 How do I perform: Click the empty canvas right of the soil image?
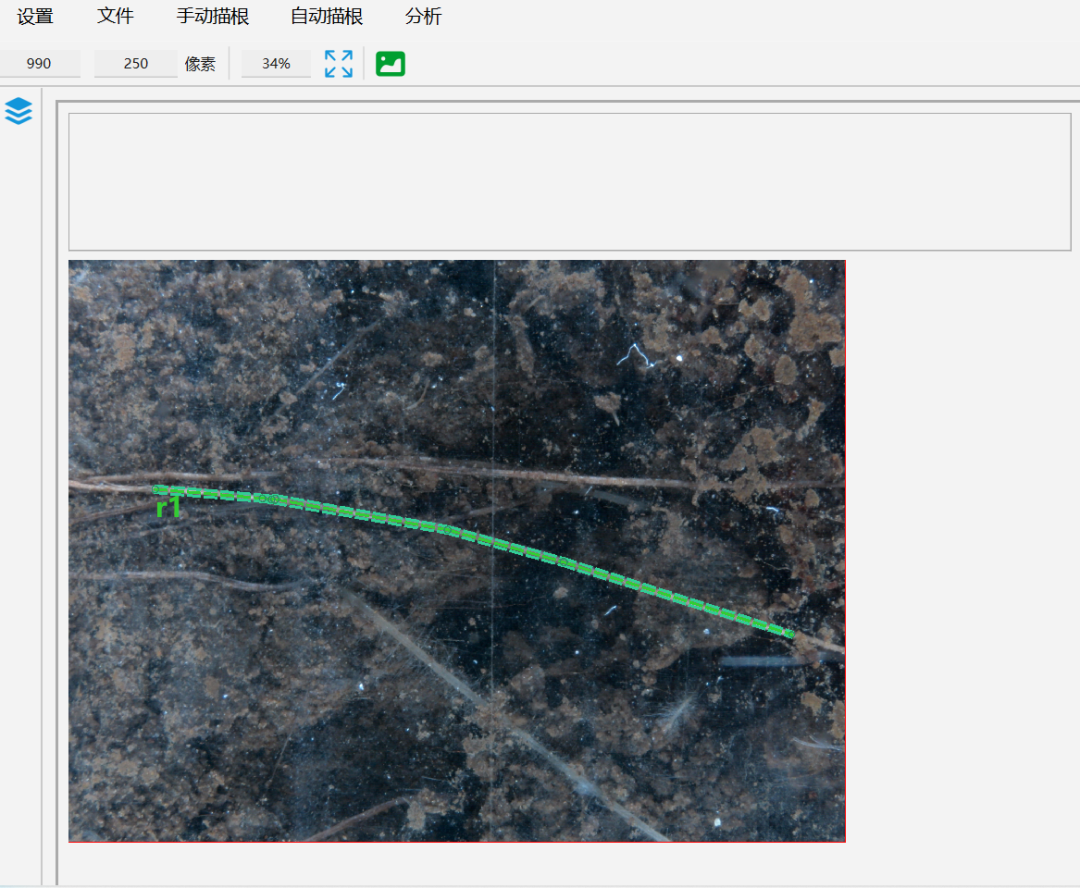click(x=958, y=550)
